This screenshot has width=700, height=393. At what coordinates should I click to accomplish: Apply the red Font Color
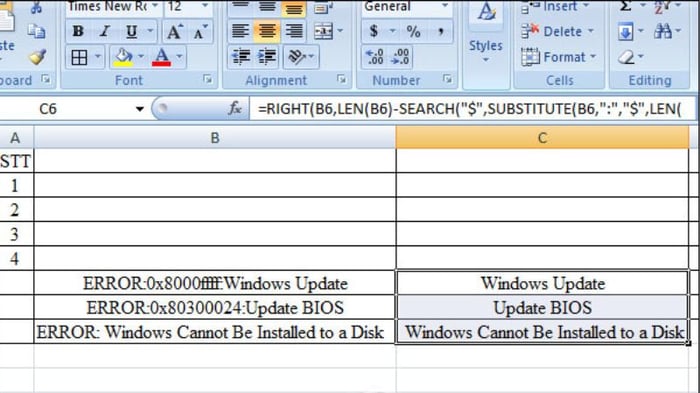coord(161,57)
